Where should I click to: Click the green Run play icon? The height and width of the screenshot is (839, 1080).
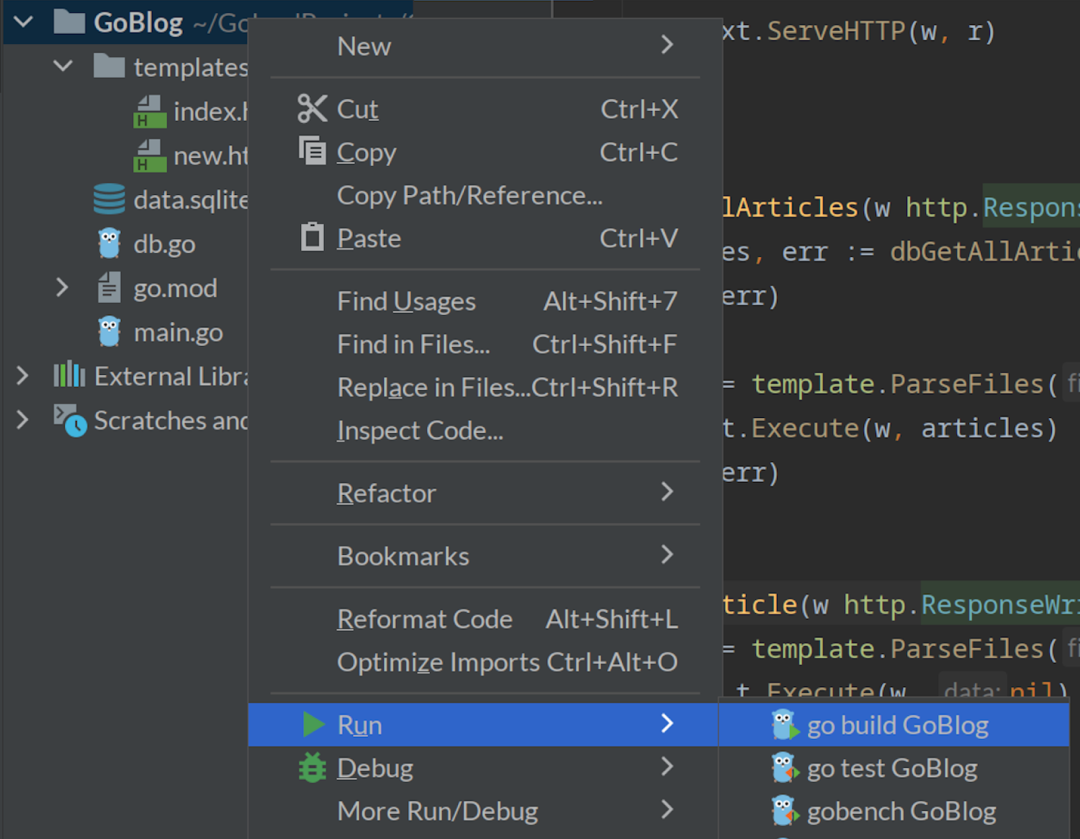click(x=313, y=724)
